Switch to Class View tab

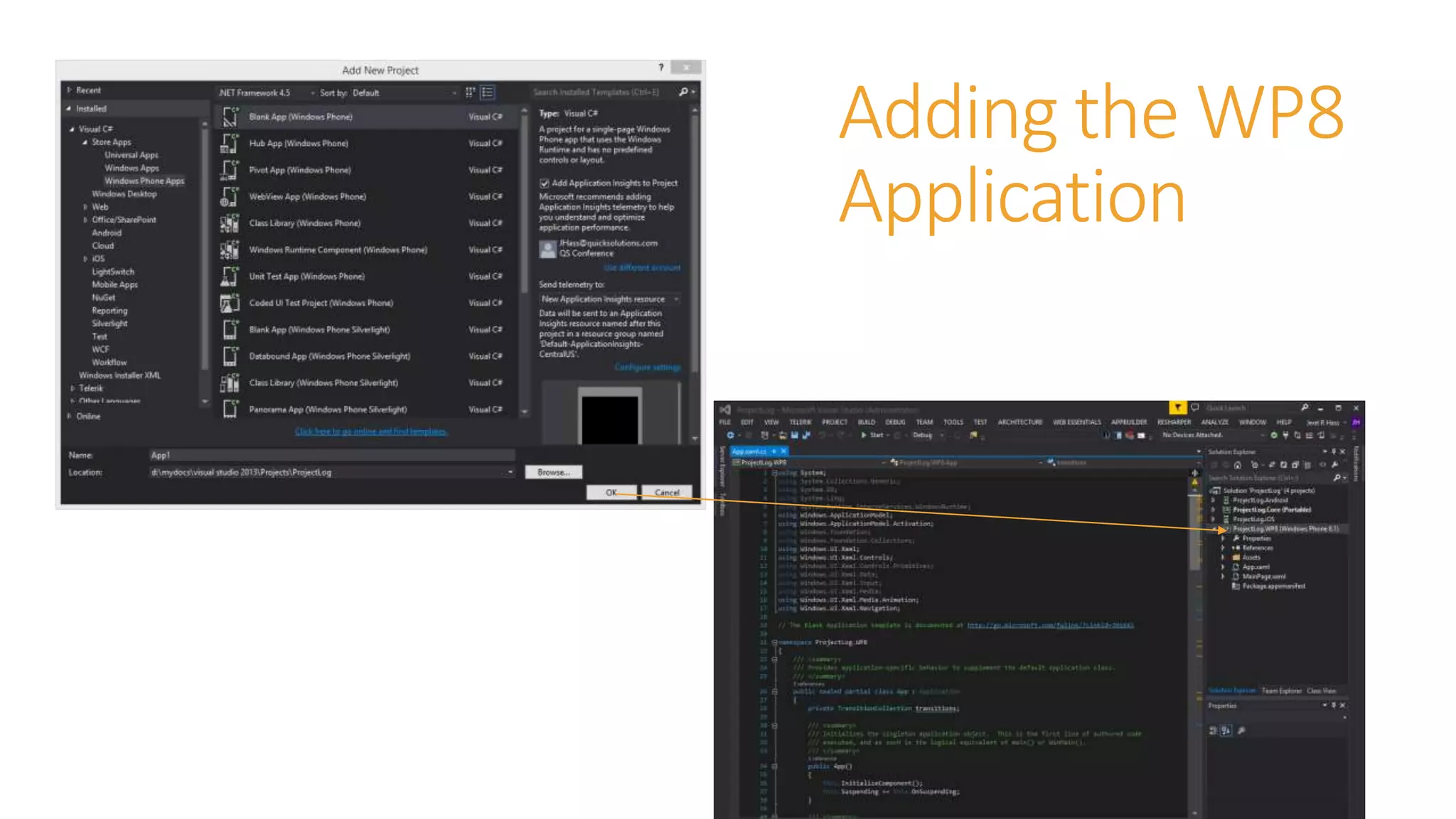[x=1321, y=691]
